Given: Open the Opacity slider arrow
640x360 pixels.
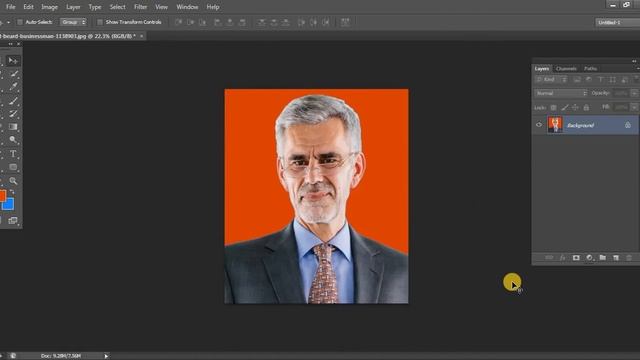Looking at the screenshot, I should tap(634, 93).
